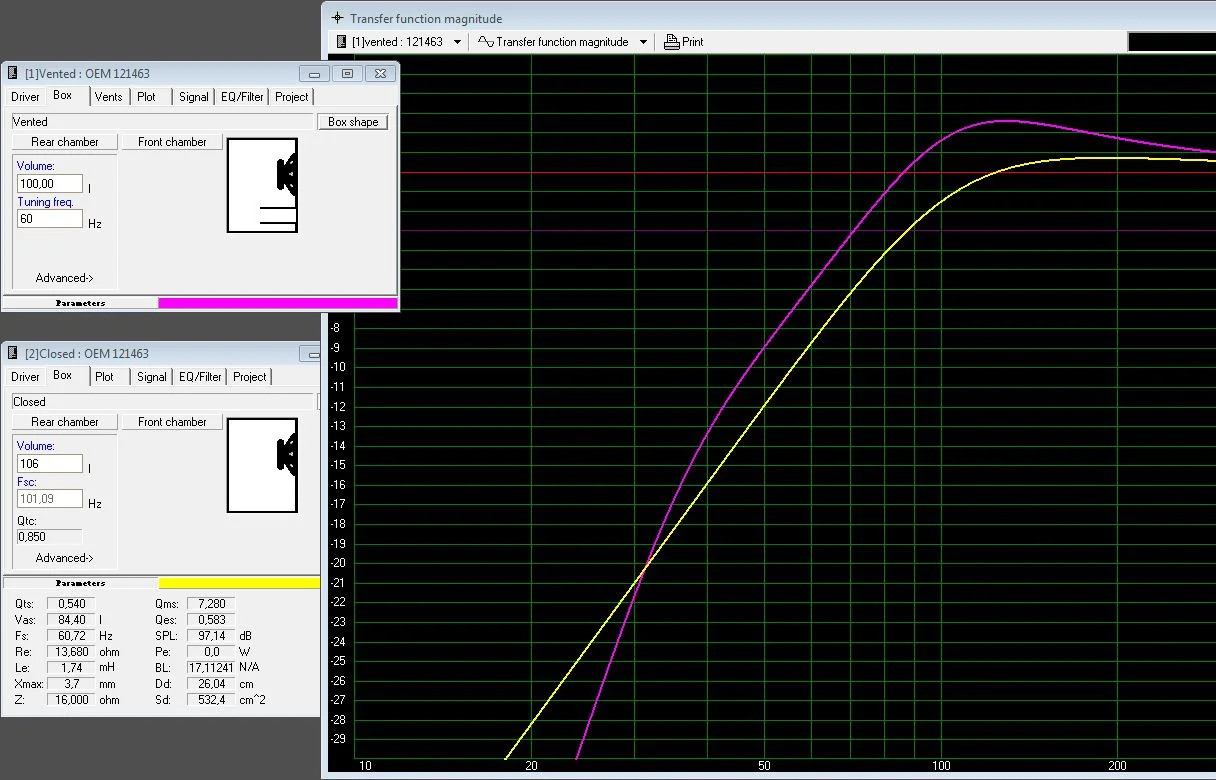Click the Box shape button
Viewport: 1216px width, 780px height.
point(353,122)
